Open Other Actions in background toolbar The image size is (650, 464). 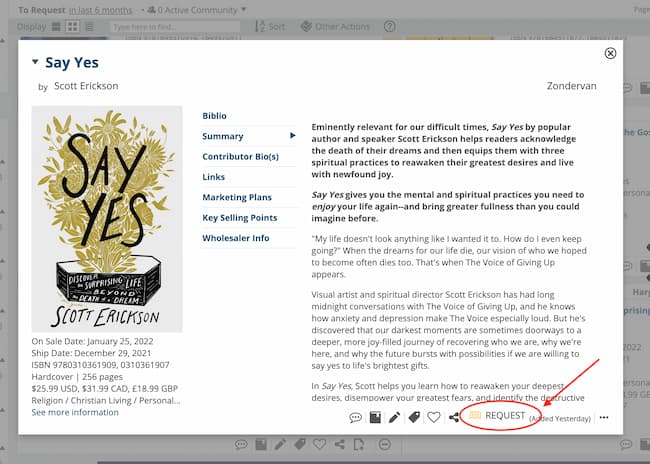335,27
